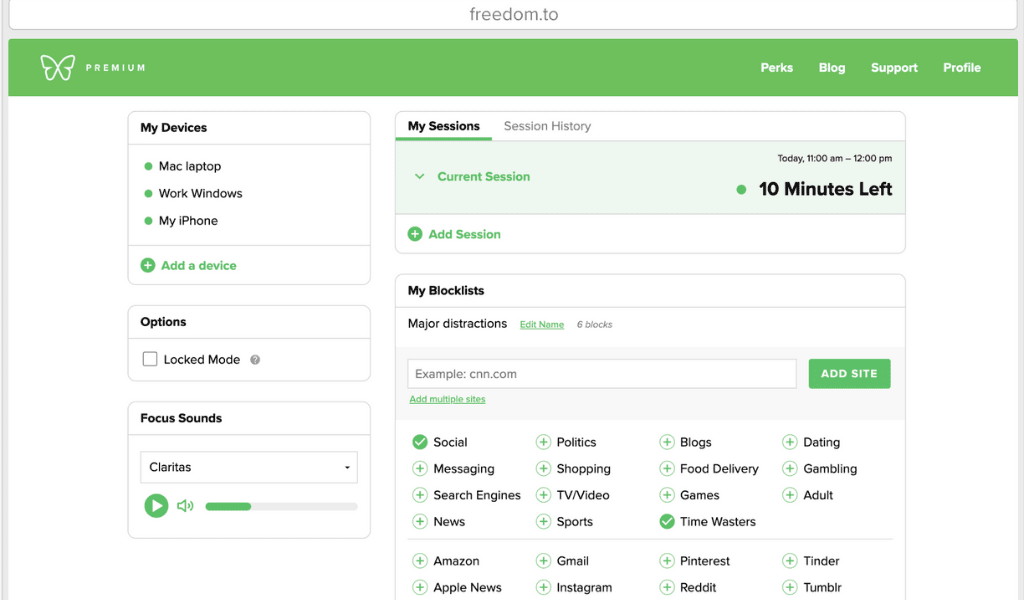The width and height of the screenshot is (1024, 600).
Task: Switch to the Session History tab
Action: 547,126
